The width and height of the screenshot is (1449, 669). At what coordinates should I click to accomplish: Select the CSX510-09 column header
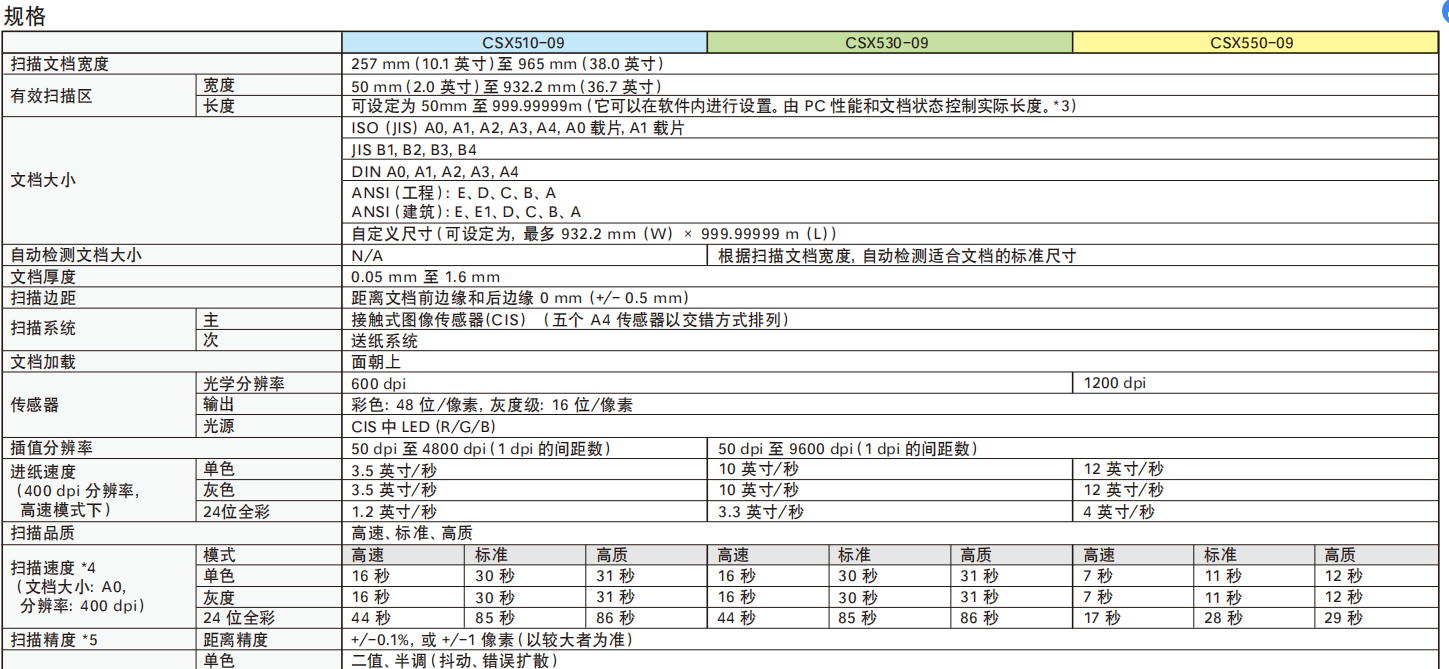524,42
